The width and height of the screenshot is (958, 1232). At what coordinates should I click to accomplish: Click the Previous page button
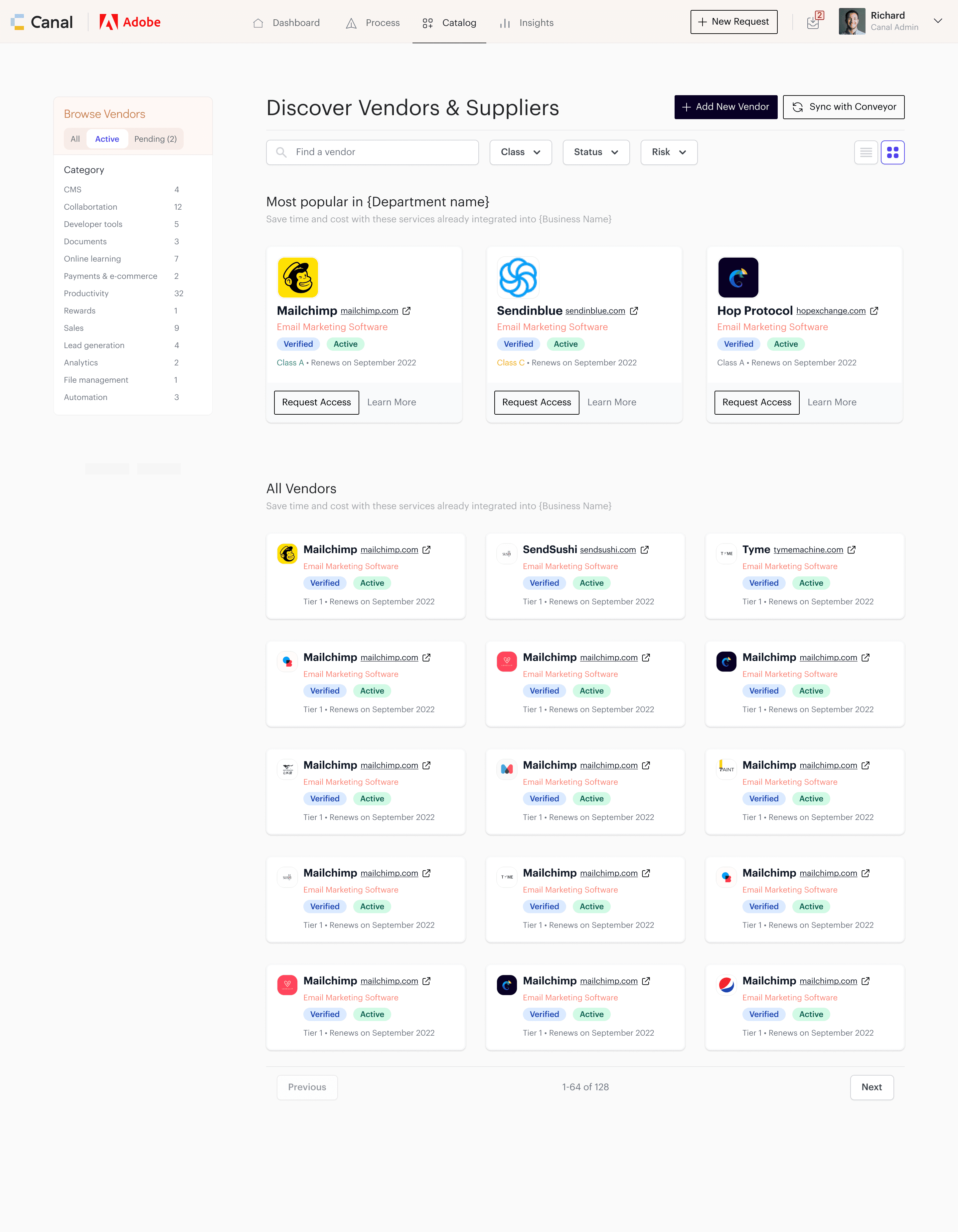(x=307, y=1087)
